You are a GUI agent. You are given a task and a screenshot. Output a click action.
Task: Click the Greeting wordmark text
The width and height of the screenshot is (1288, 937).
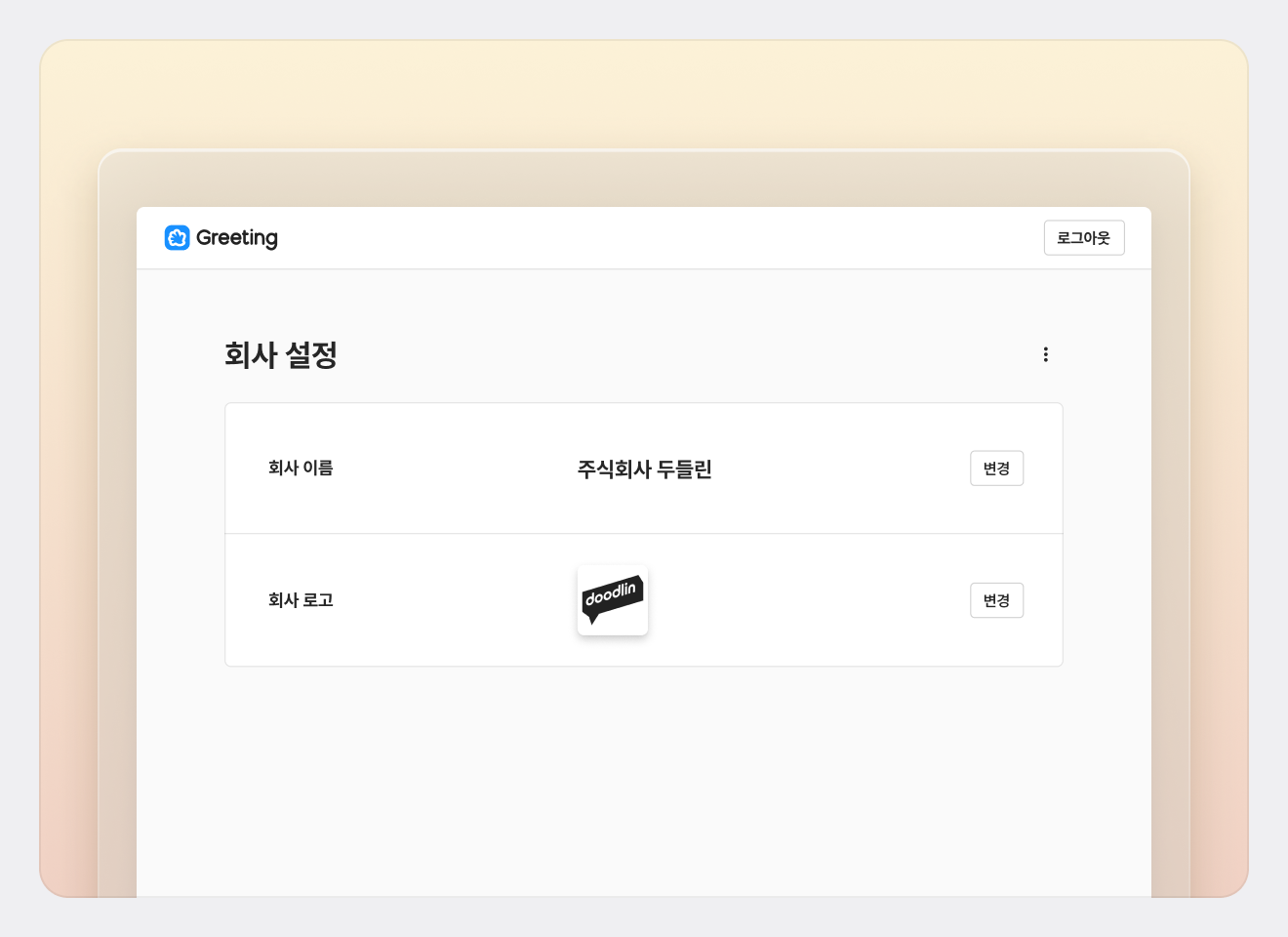click(237, 238)
